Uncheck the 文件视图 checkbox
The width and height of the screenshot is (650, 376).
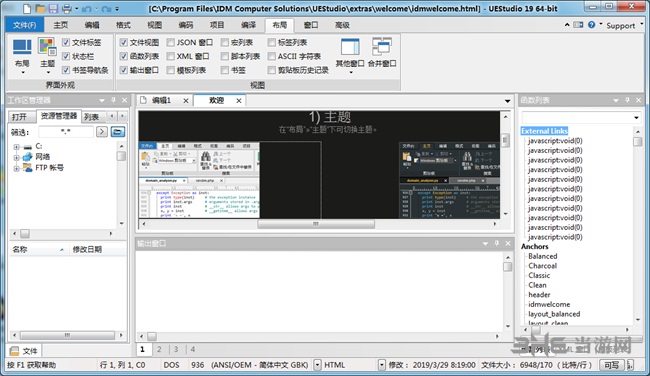point(123,42)
